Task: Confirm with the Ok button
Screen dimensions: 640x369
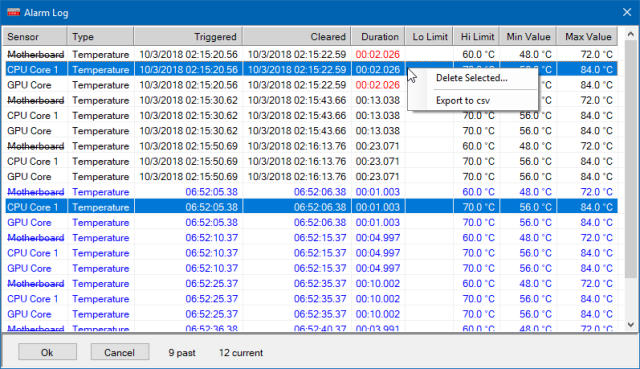Action: [47, 352]
